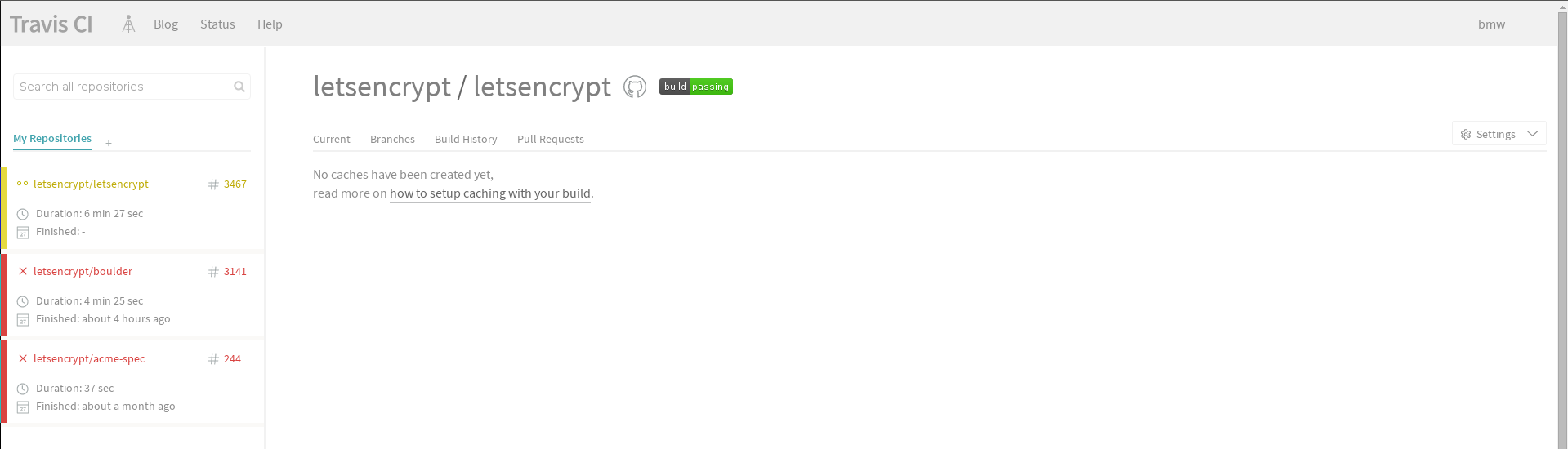Click the Travis CI logo

51,24
